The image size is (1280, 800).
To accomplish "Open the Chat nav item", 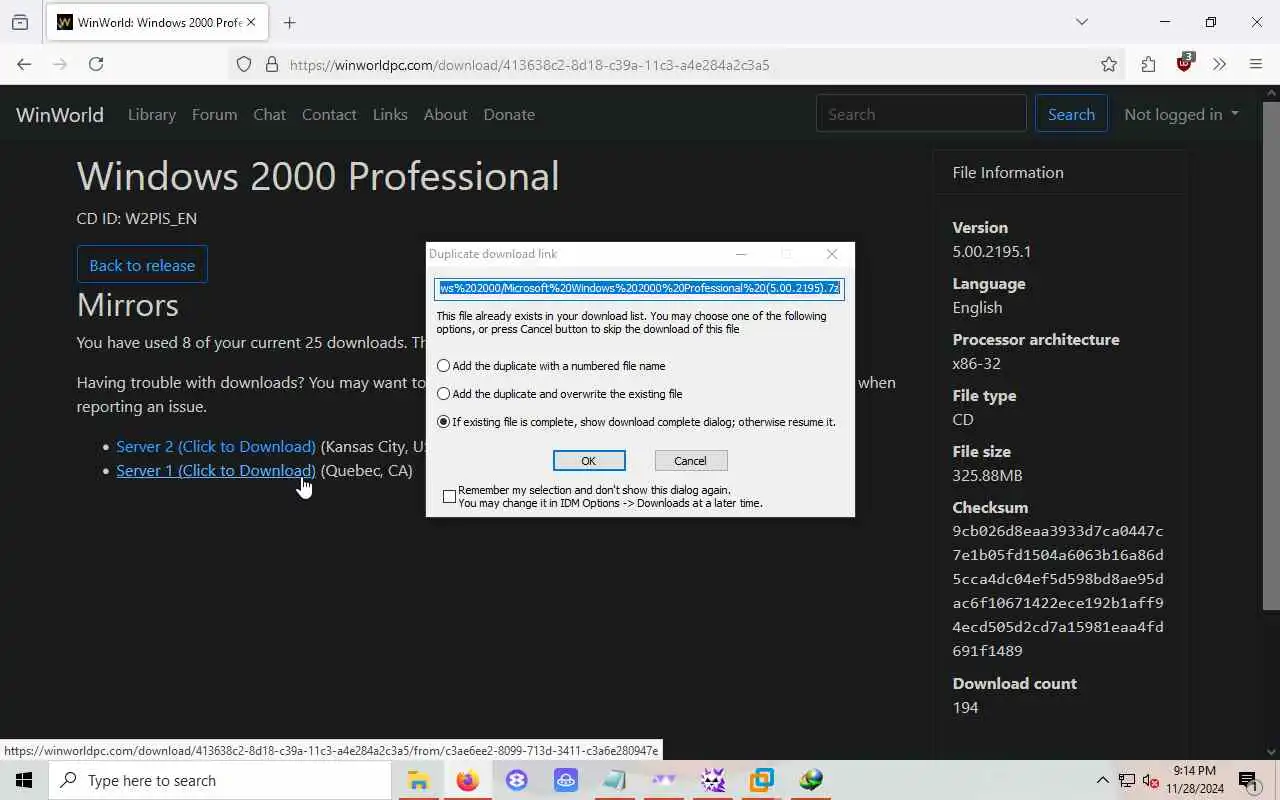I will (x=269, y=114).
